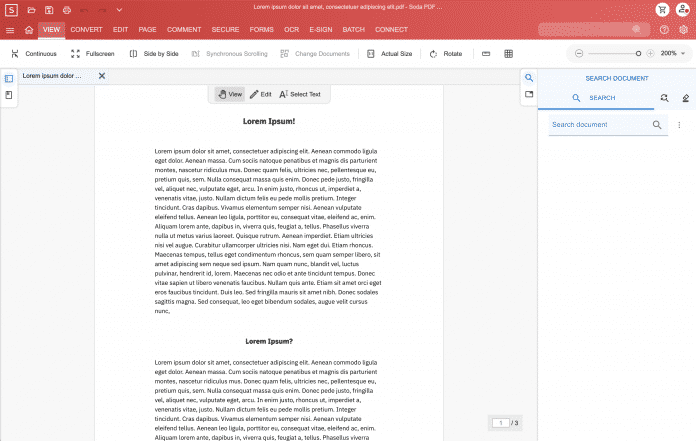Open bookmarks panel icon in left sidebar
This screenshot has height=441, width=696.
9,95
